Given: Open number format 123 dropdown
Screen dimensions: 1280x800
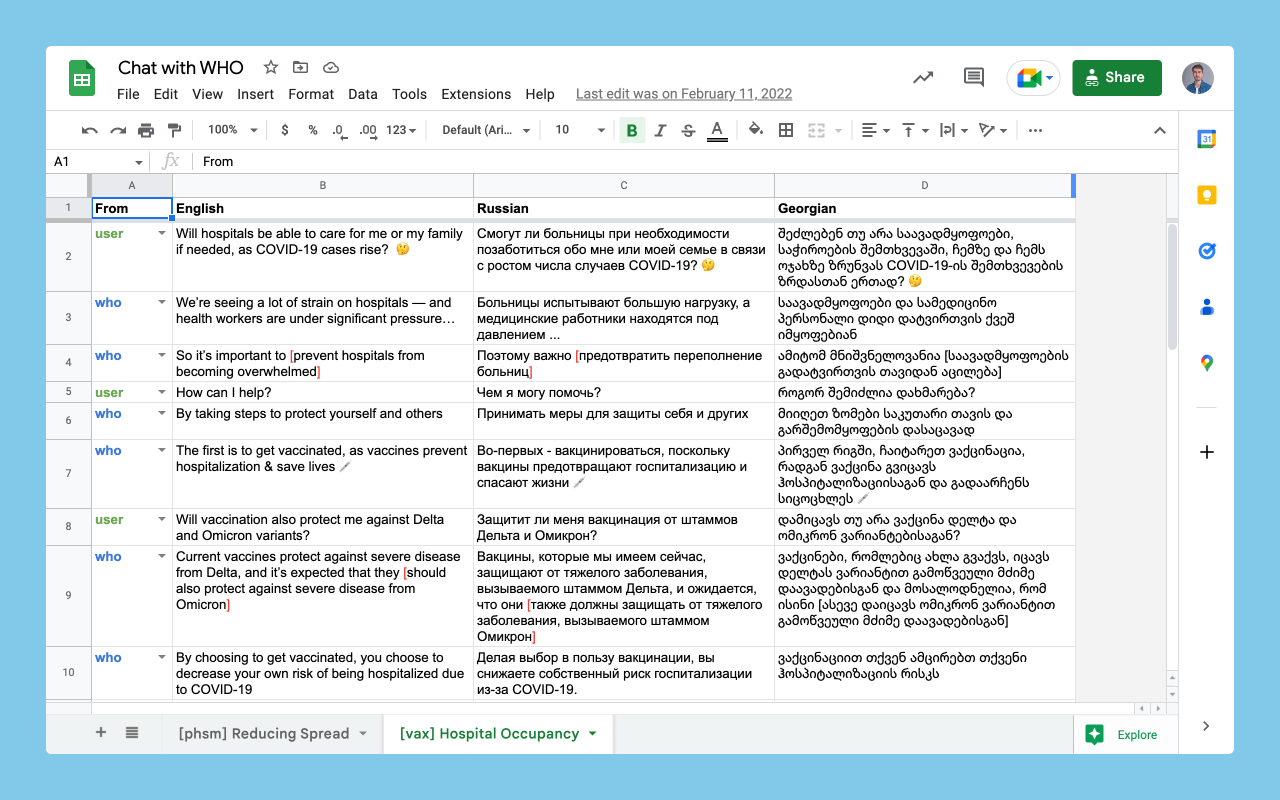Looking at the screenshot, I should click(402, 130).
